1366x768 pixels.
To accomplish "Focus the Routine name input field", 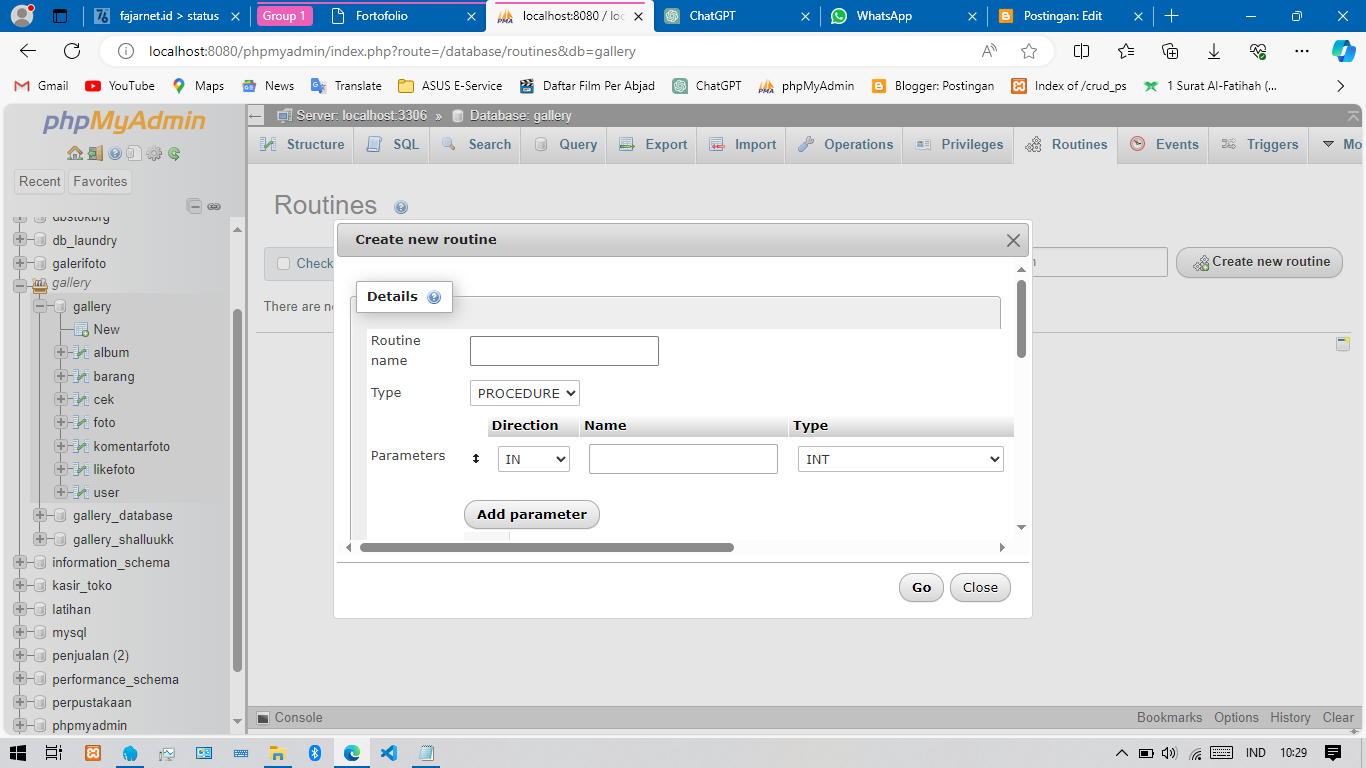I will click(564, 351).
